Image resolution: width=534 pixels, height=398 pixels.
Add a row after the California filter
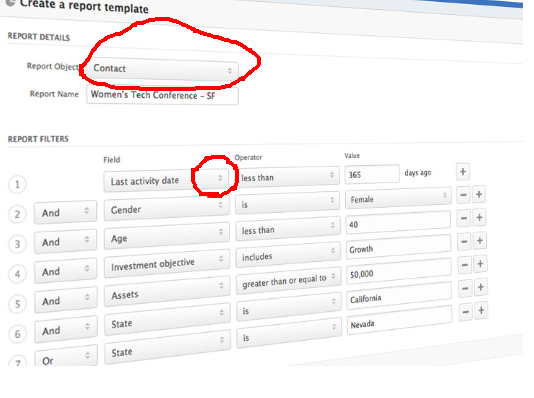[x=481, y=287]
